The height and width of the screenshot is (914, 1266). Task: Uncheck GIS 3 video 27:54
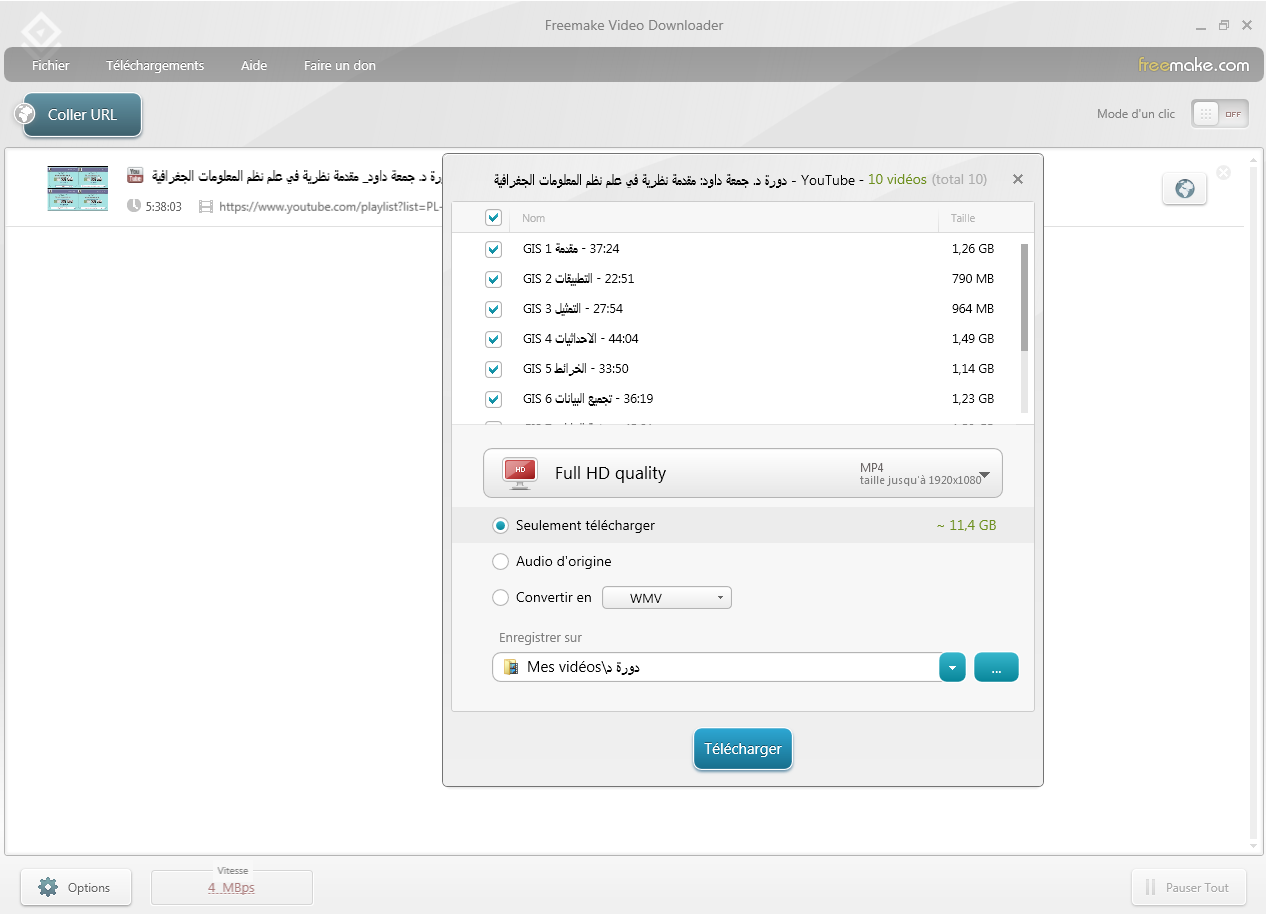(x=493, y=309)
